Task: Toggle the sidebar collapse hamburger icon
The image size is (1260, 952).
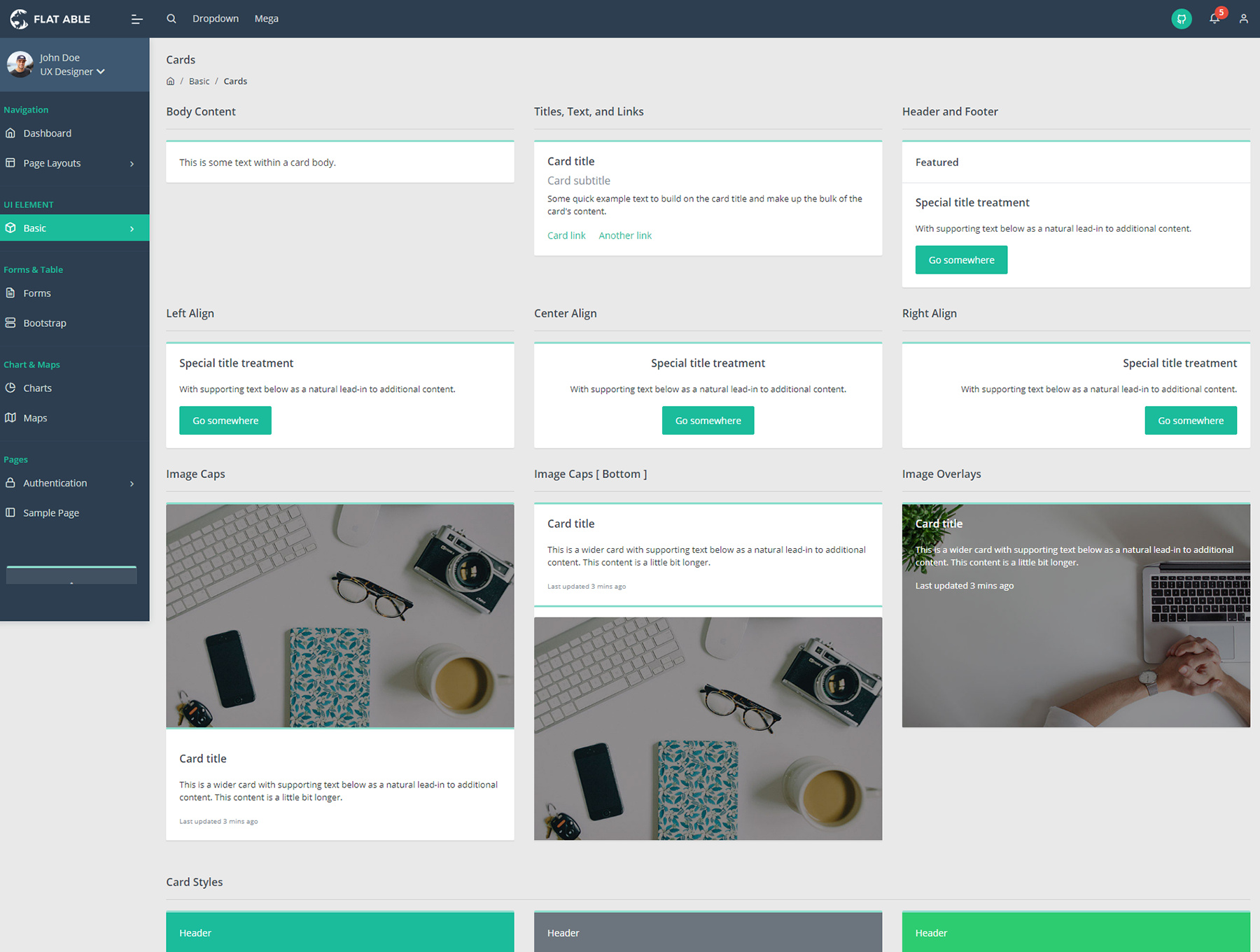Action: (x=136, y=19)
